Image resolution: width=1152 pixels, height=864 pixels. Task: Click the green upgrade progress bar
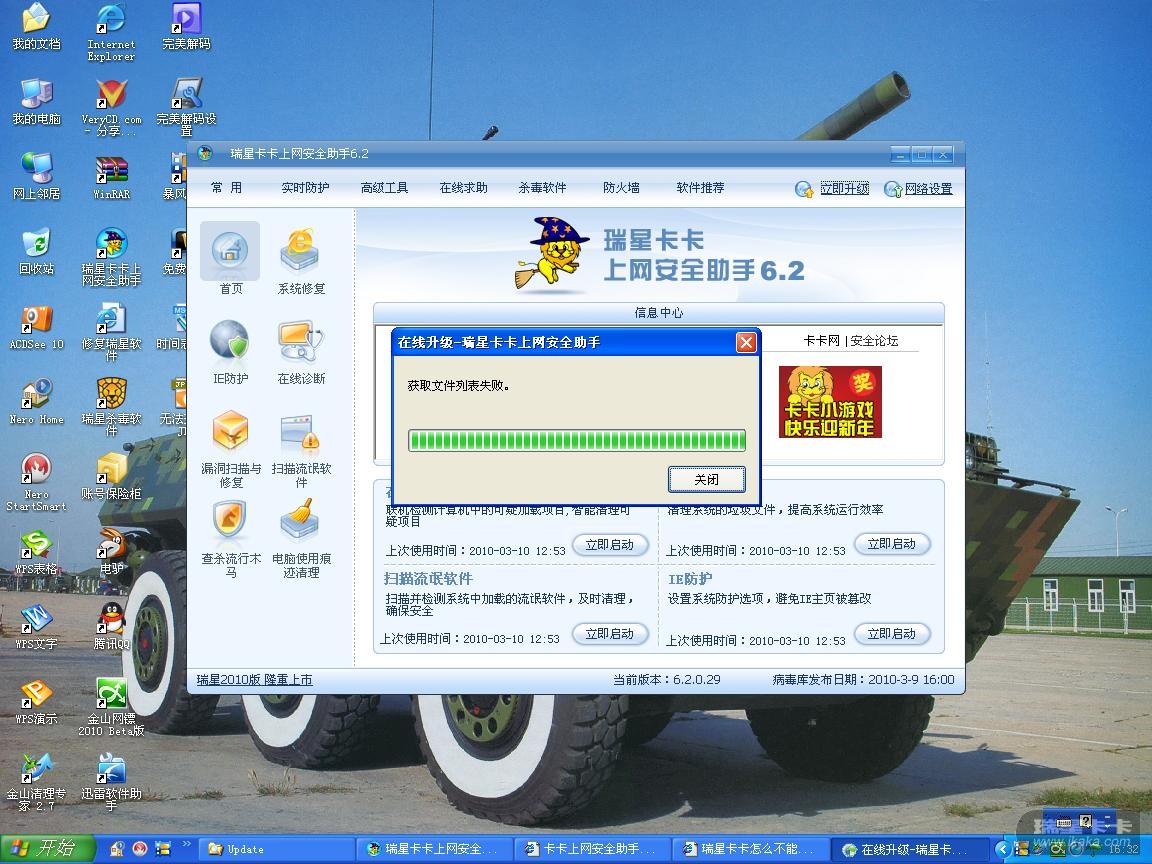pos(577,440)
